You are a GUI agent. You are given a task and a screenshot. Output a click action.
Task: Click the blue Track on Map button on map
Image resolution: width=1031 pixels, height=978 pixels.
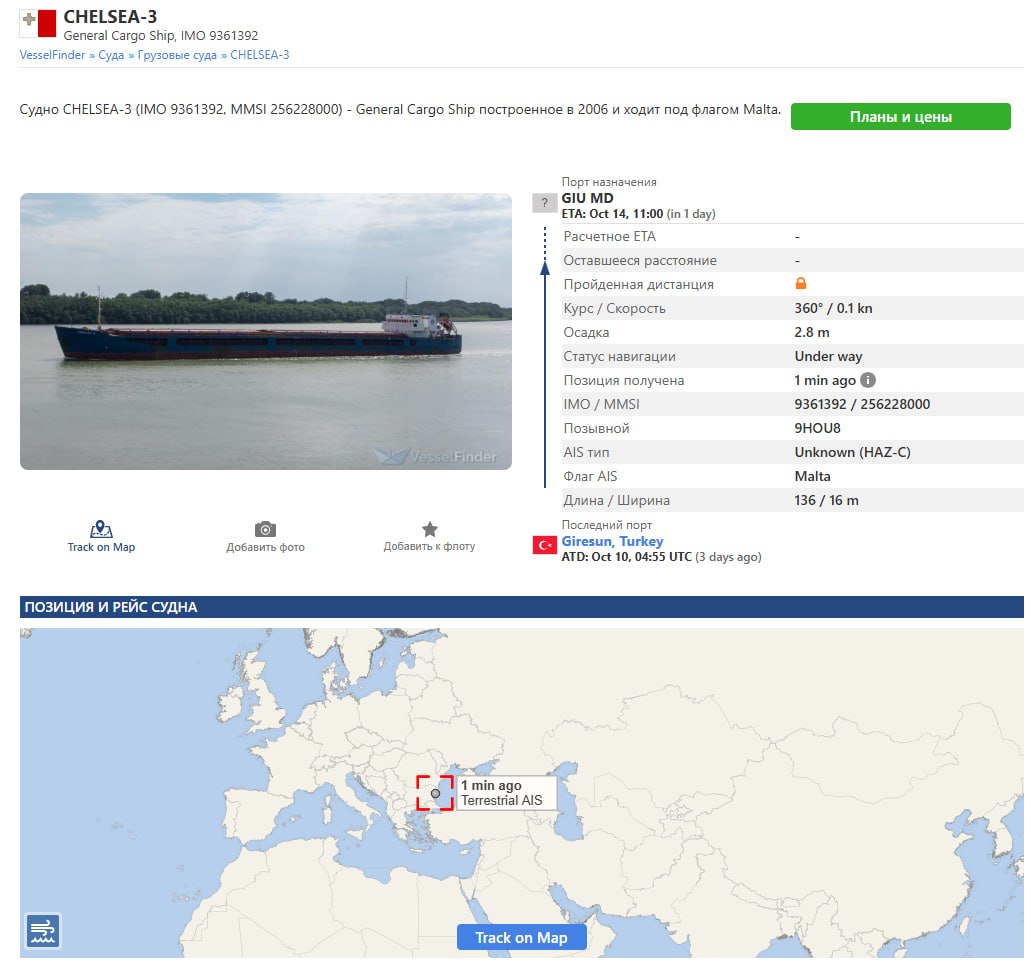coord(521,938)
